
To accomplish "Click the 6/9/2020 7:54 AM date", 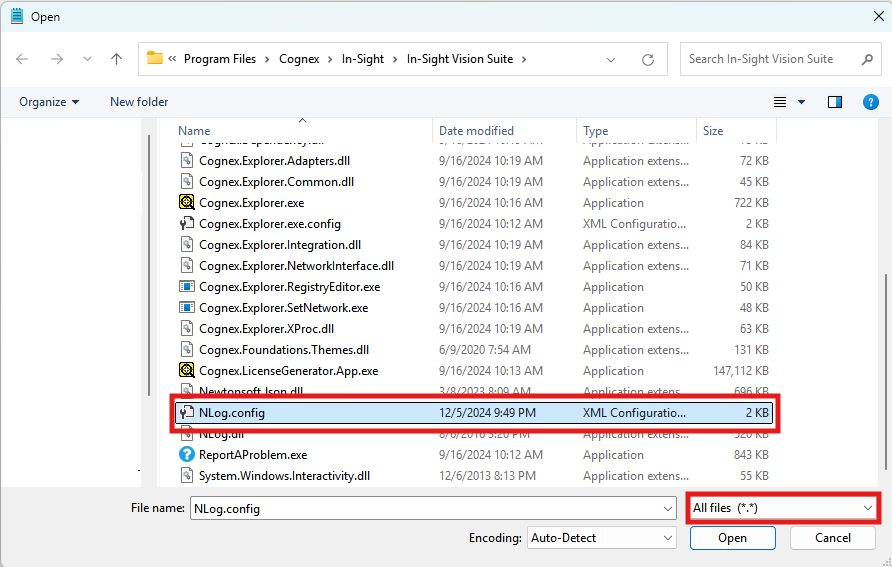I will pos(485,350).
